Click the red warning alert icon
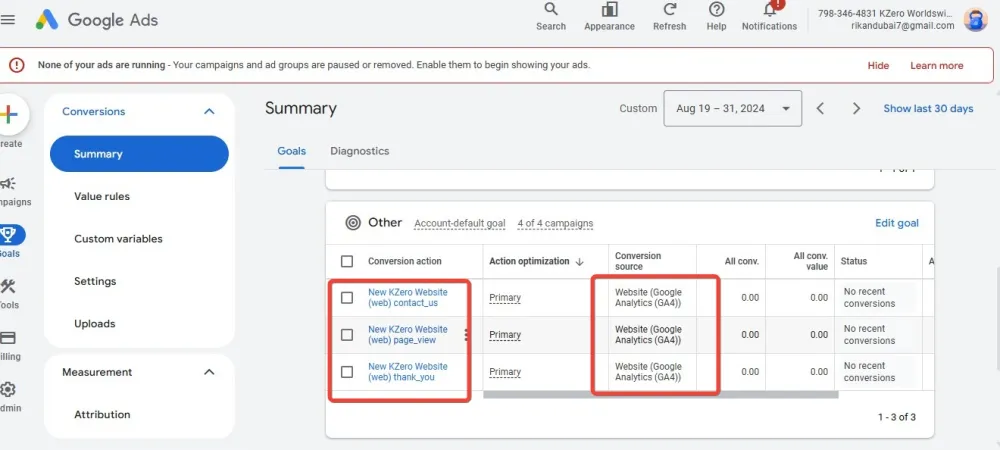 (x=17, y=65)
